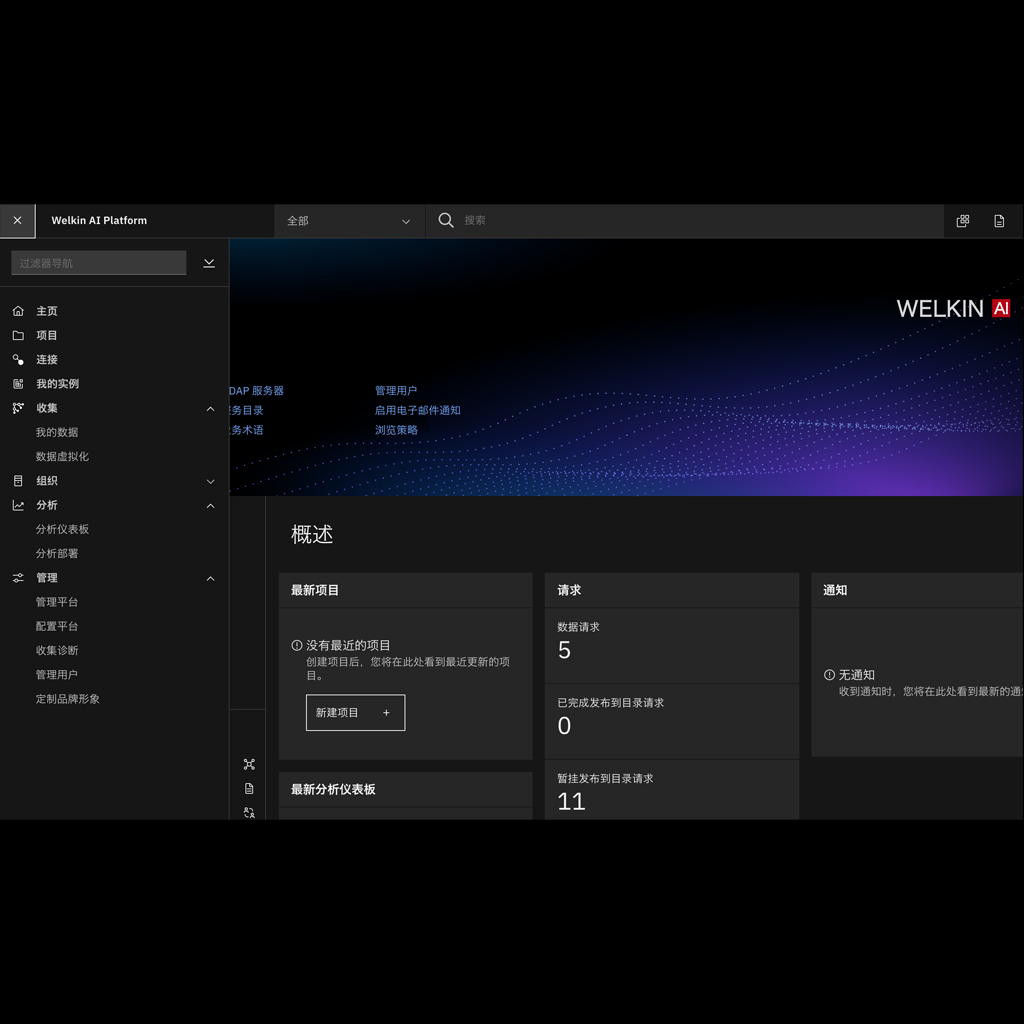
Task: Click the 数据请求 count 5
Action: 564,650
